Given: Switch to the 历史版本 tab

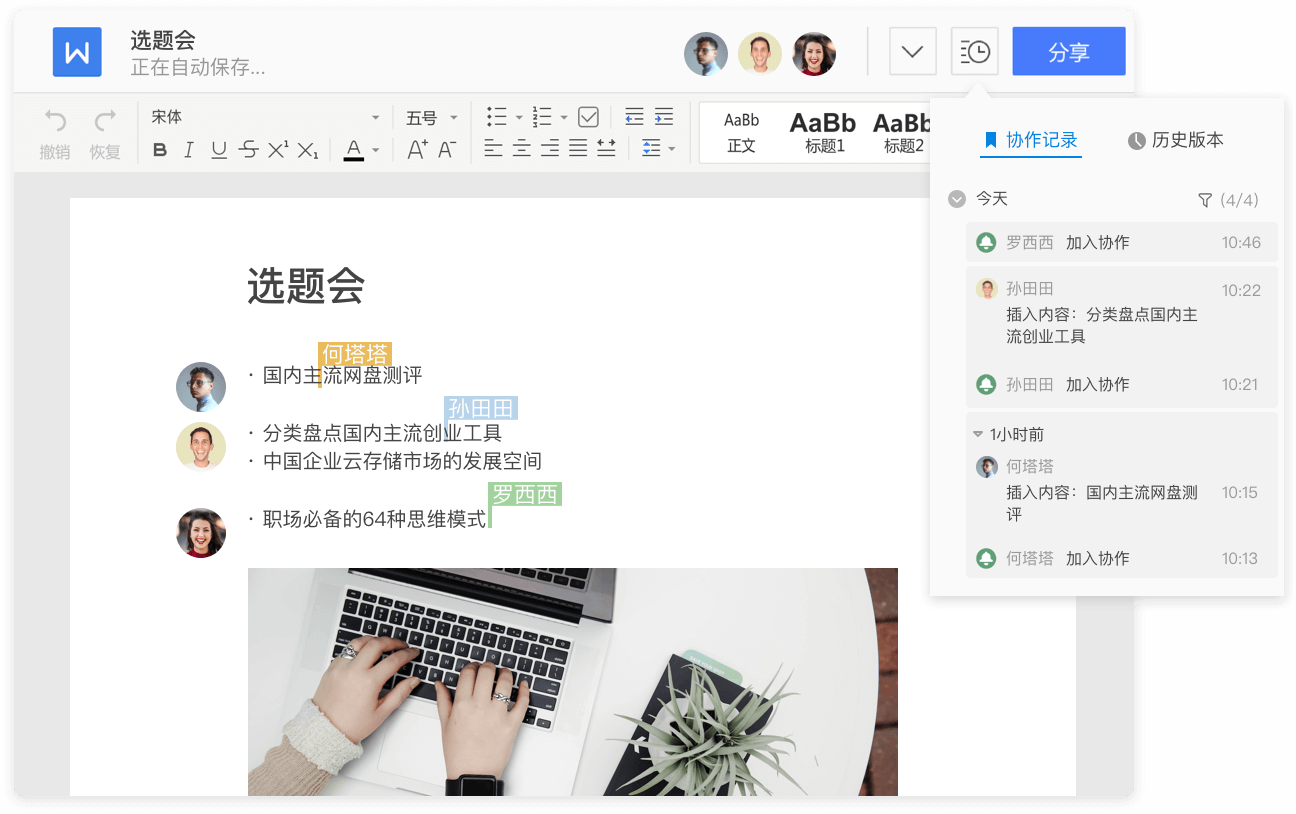Looking at the screenshot, I should (x=1175, y=140).
